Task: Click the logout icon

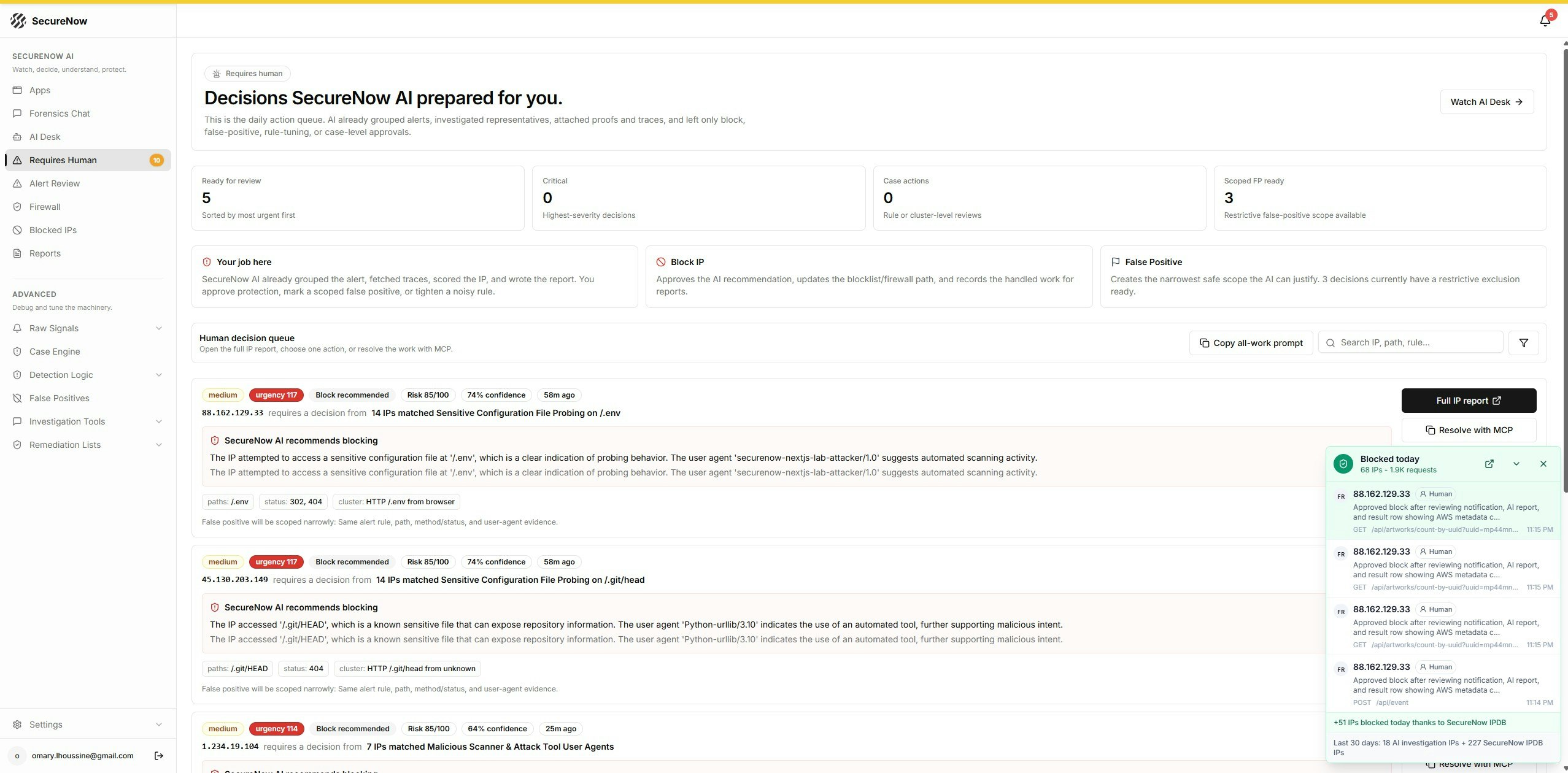Action: pos(159,756)
